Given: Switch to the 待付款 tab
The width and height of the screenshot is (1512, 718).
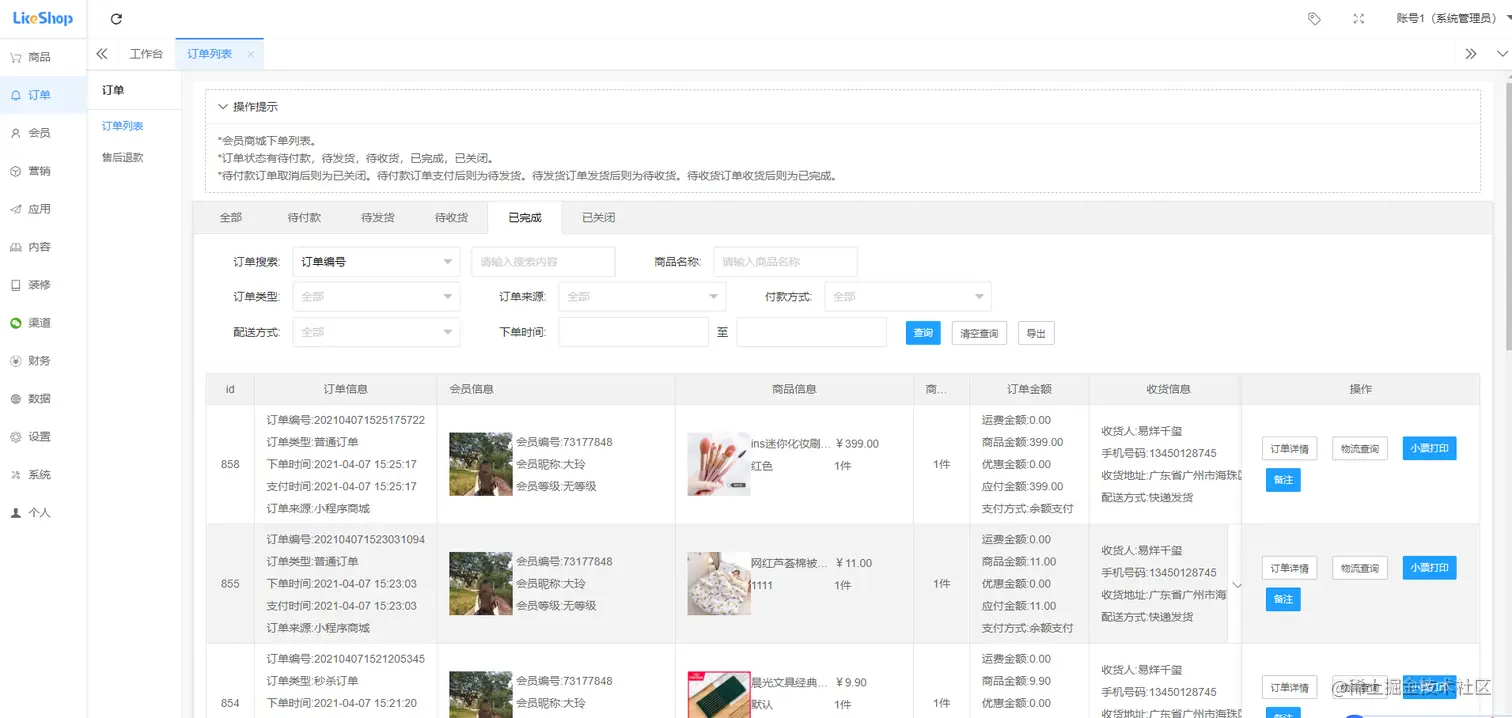Looking at the screenshot, I should pyautogui.click(x=304, y=217).
